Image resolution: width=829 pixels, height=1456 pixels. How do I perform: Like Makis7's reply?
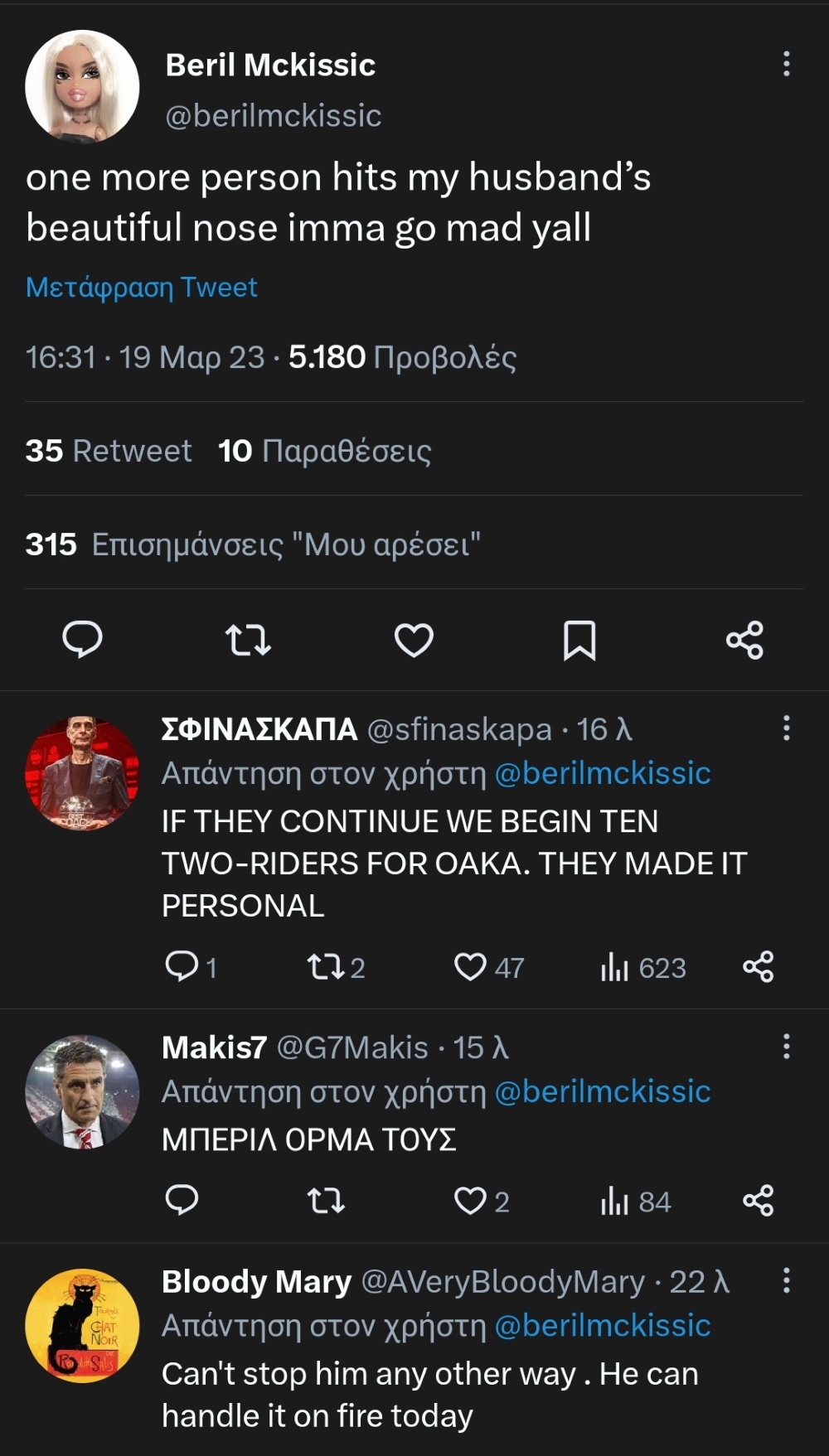[x=470, y=1201]
